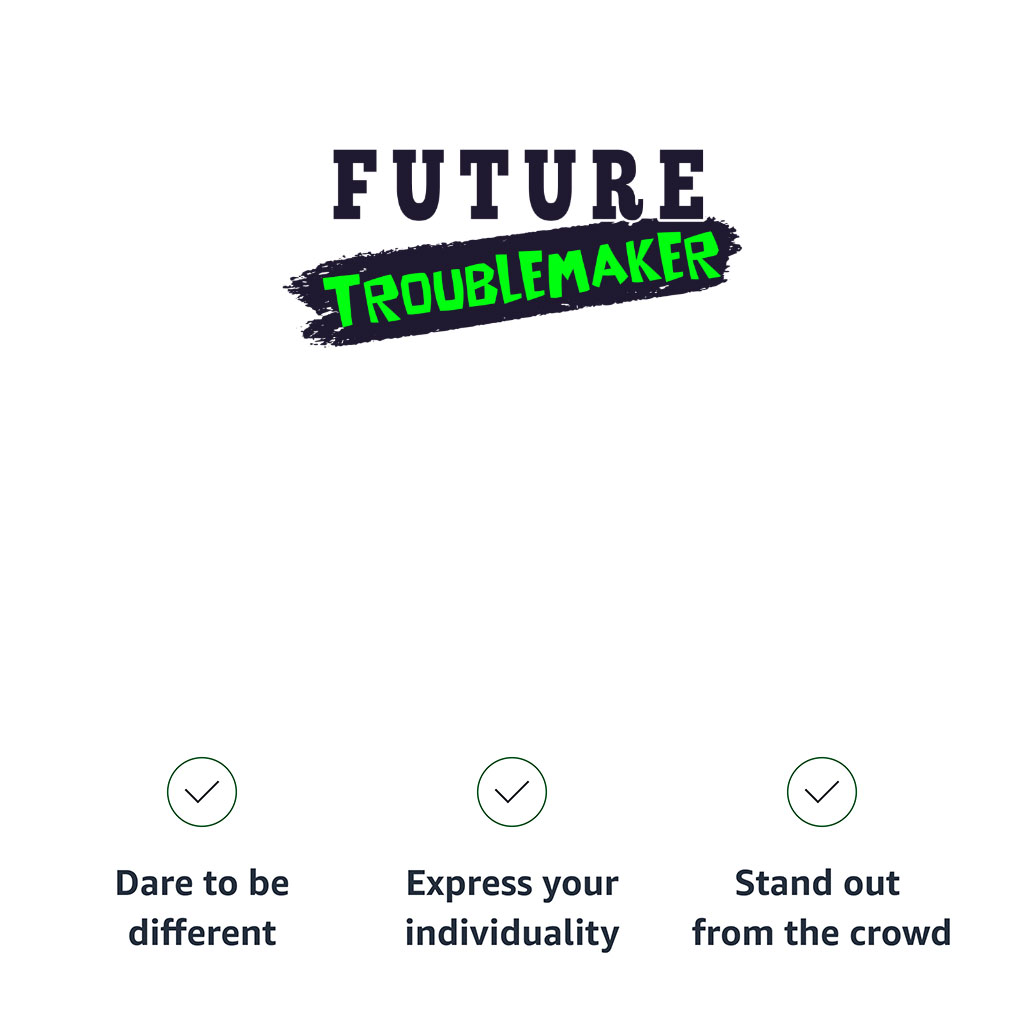Click the word "from" in the right caption
Image resolution: width=1024 pixels, height=1024 pixels.
coord(729,933)
